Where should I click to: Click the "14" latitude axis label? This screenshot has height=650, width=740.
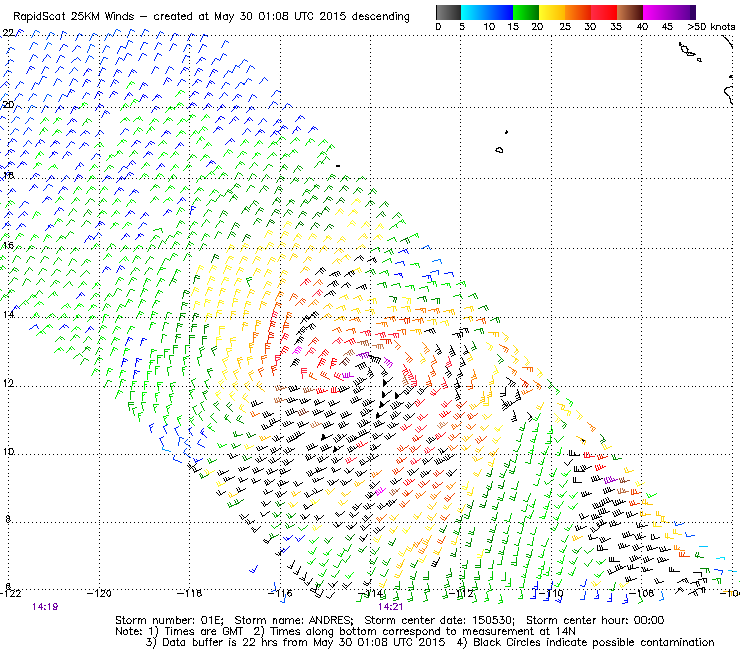[8, 314]
